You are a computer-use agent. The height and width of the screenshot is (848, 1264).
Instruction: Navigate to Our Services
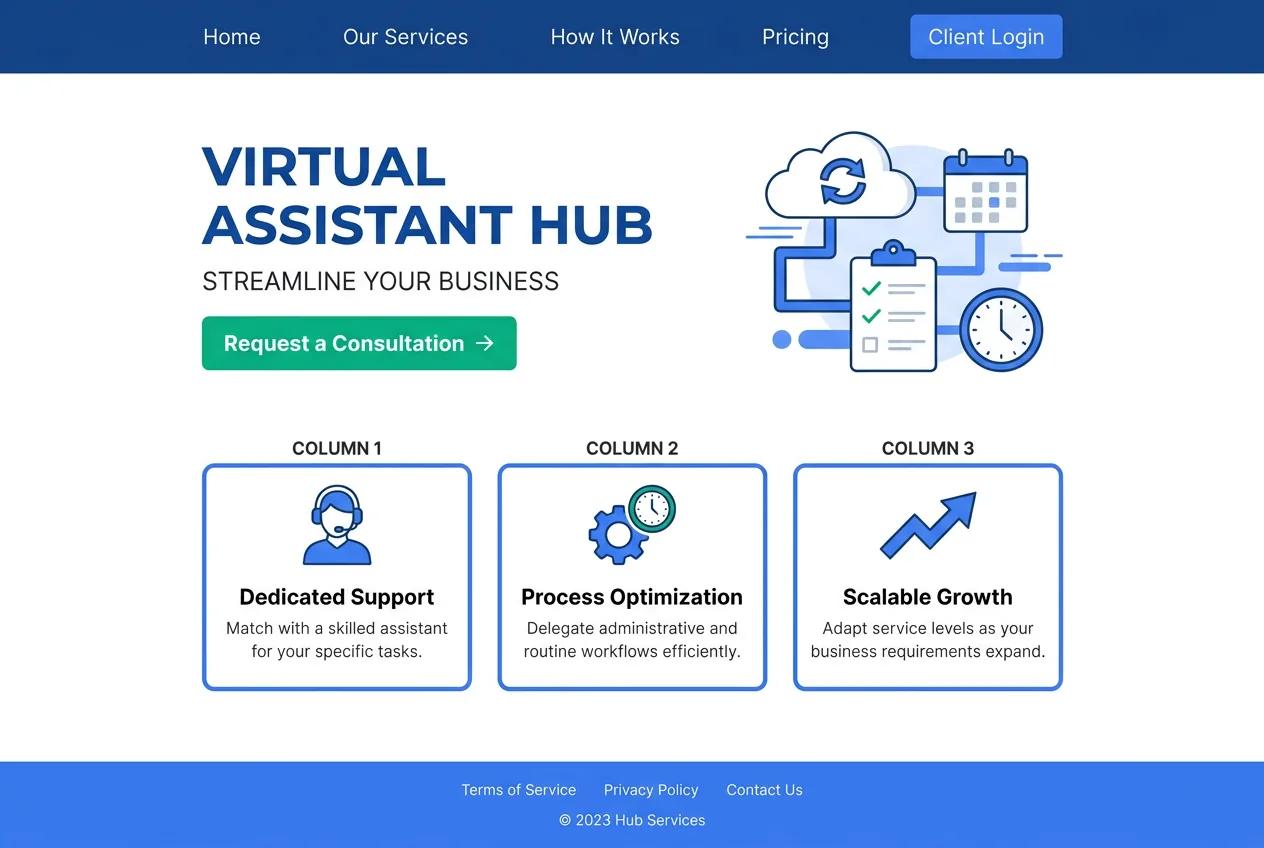pyautogui.click(x=405, y=36)
